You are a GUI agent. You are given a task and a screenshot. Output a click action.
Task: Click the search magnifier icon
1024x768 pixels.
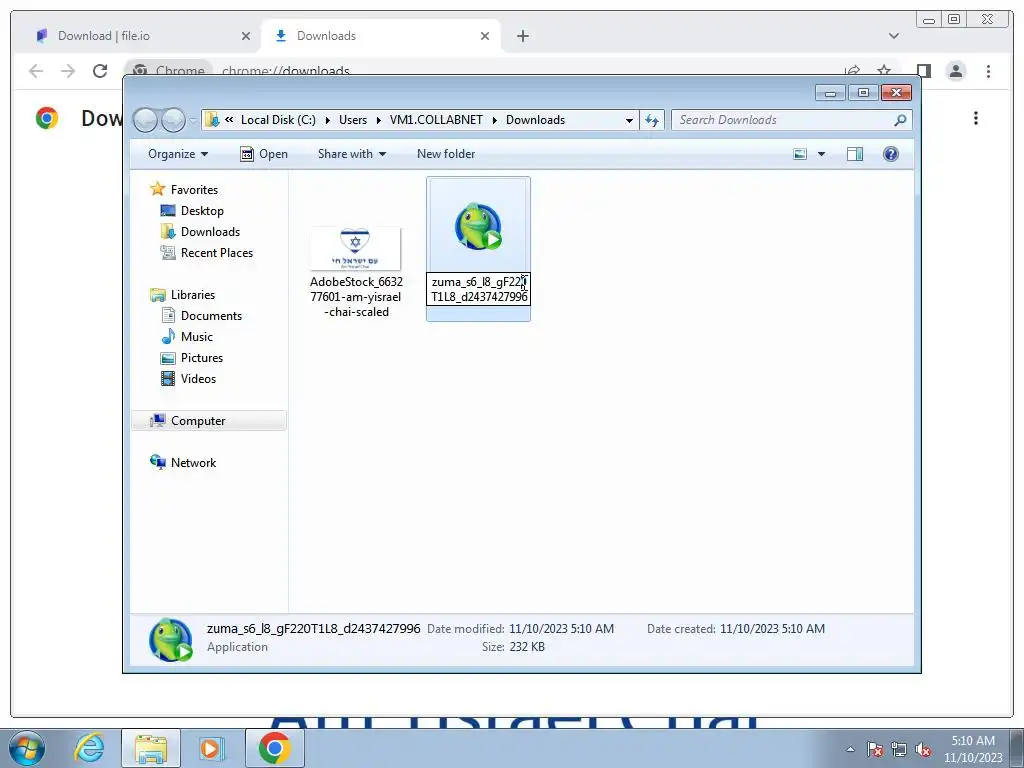(901, 120)
